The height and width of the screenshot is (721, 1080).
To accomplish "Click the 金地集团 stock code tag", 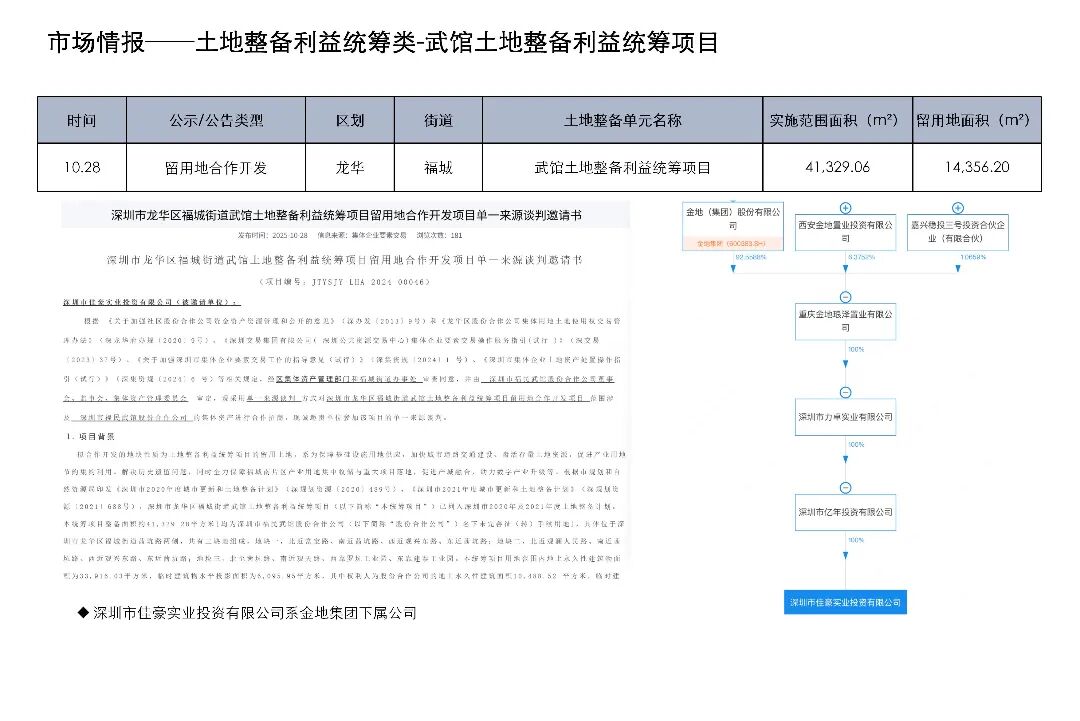I will (x=732, y=244).
